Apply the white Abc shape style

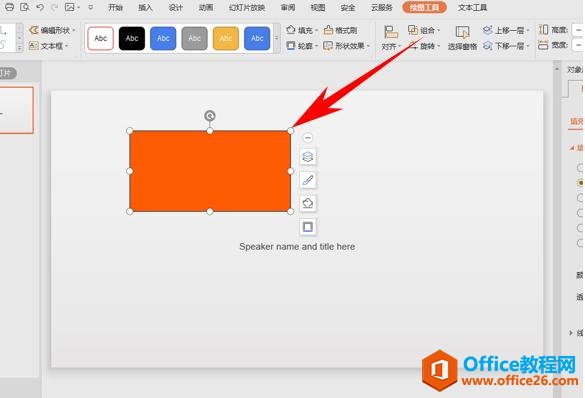pos(101,38)
